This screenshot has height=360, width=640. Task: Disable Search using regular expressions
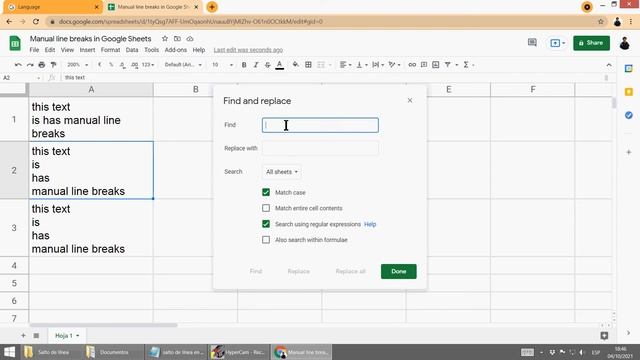[x=266, y=224]
